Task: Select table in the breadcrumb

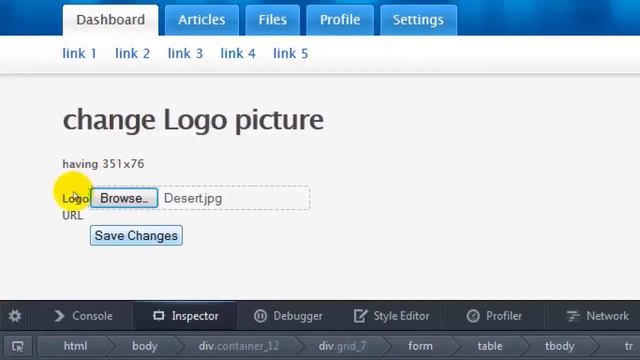Action: 490,346
